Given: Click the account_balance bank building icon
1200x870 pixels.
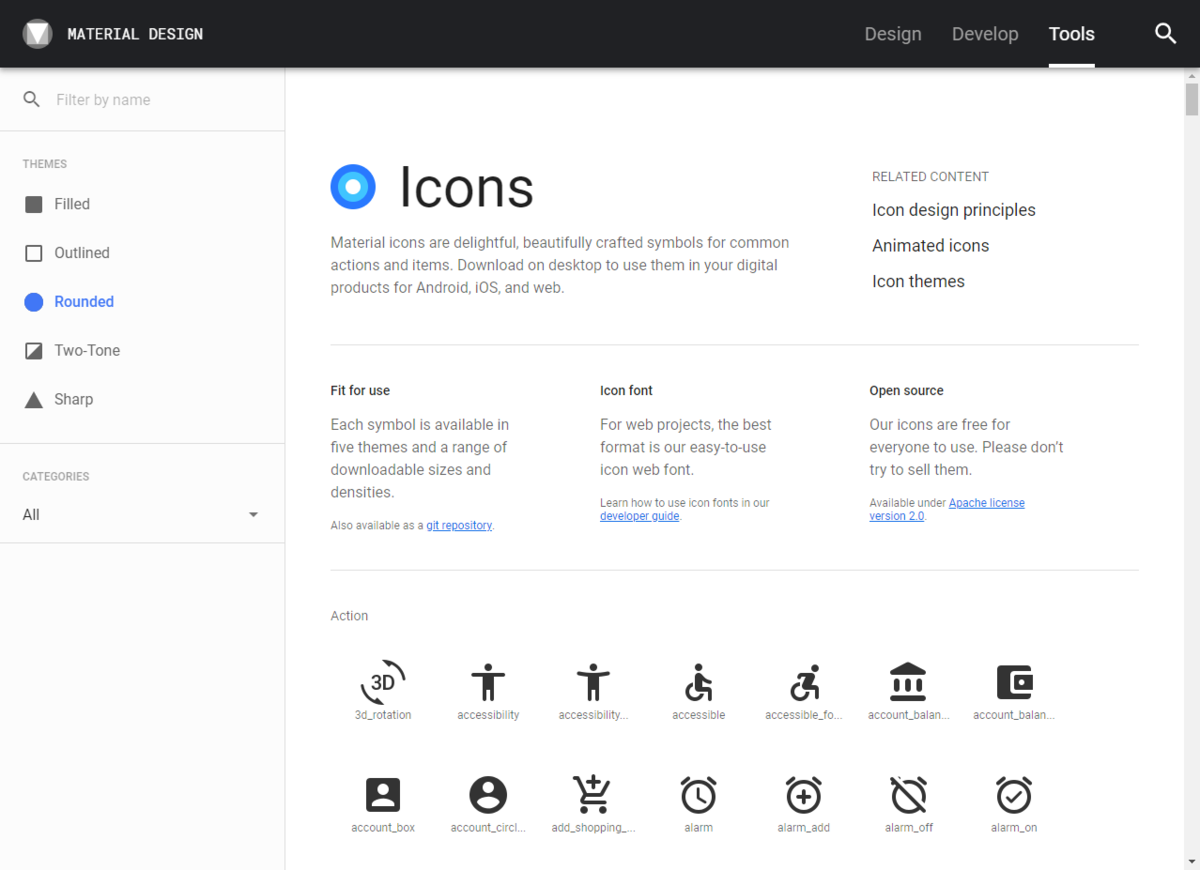Looking at the screenshot, I should (x=908, y=682).
